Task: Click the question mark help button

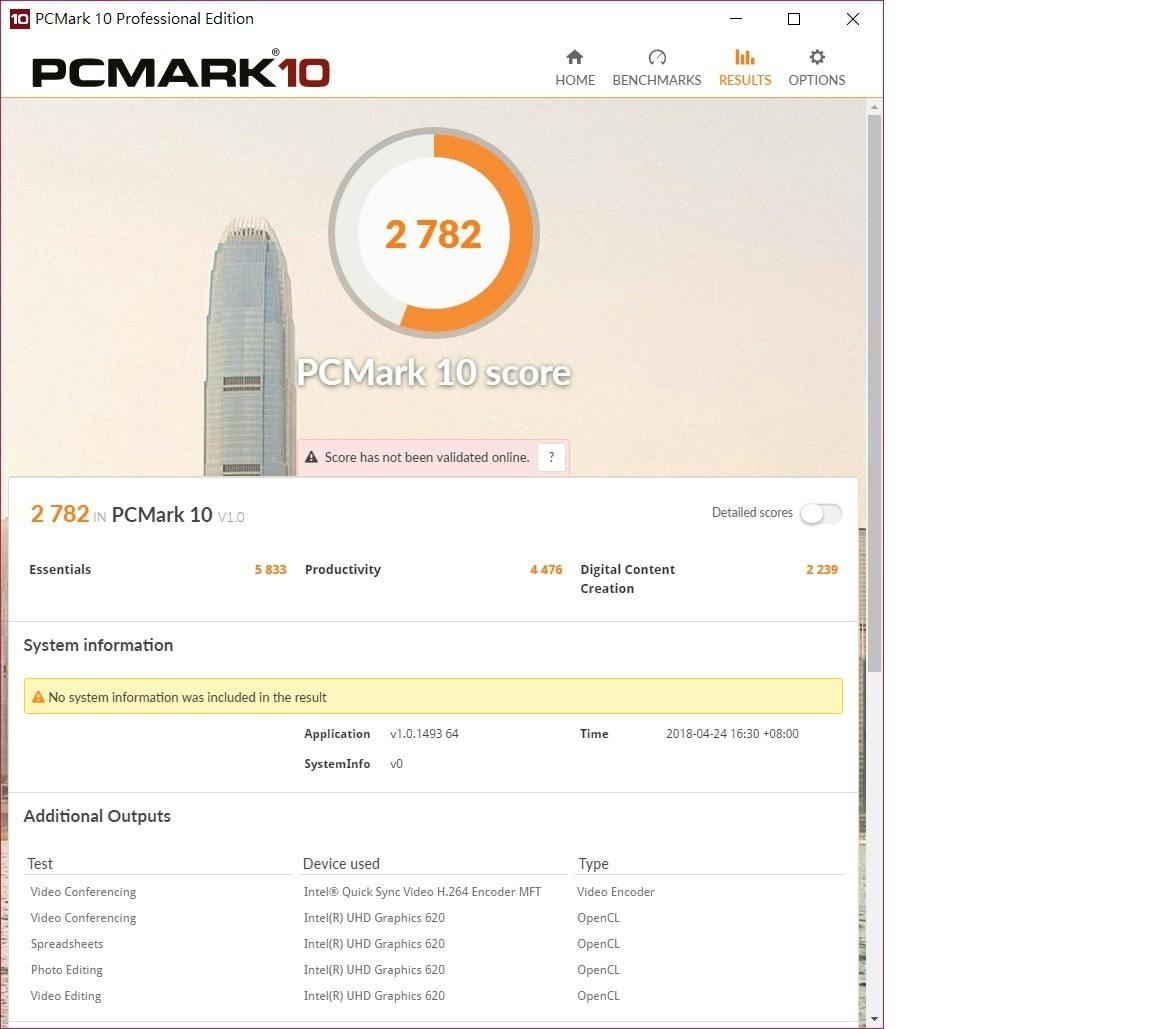Action: point(551,457)
